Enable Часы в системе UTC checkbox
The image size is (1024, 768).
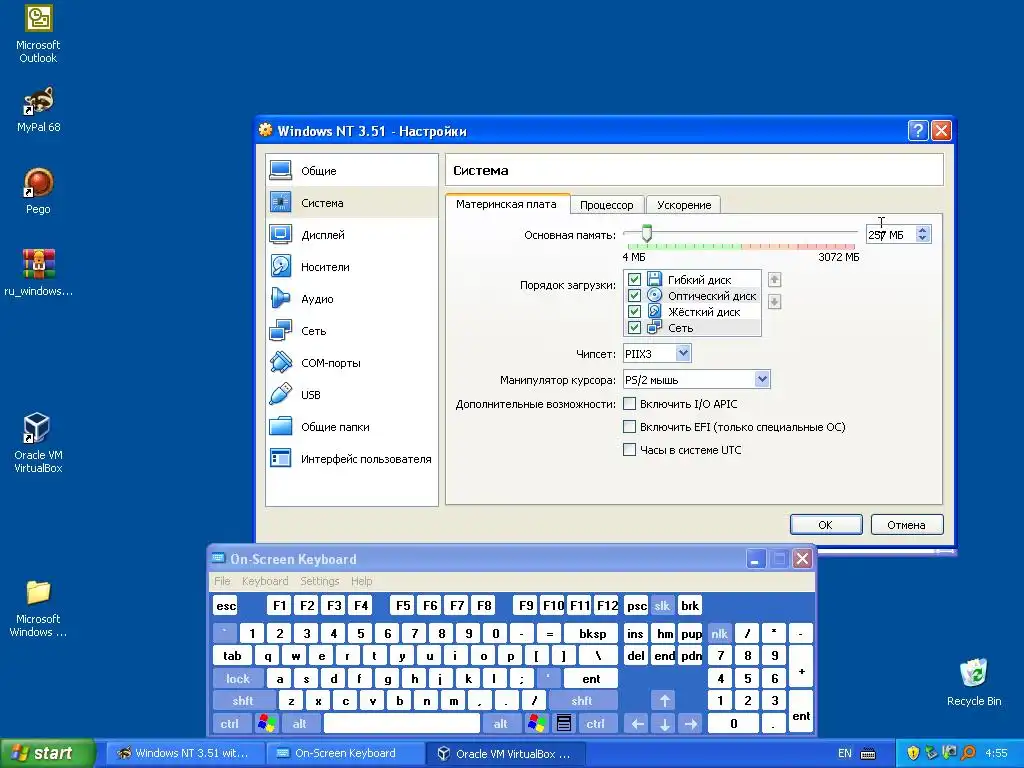tap(630, 449)
